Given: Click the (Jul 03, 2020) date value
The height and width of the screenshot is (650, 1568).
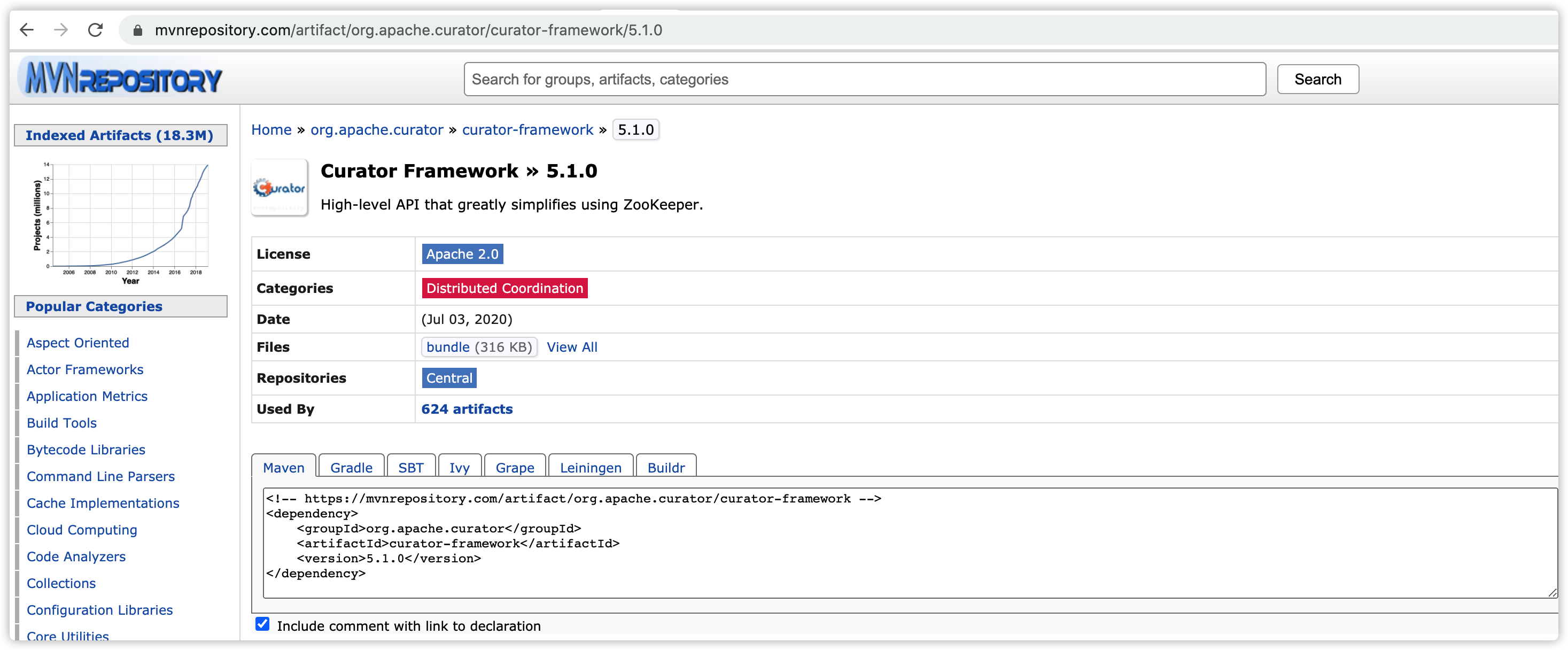Looking at the screenshot, I should (x=467, y=319).
